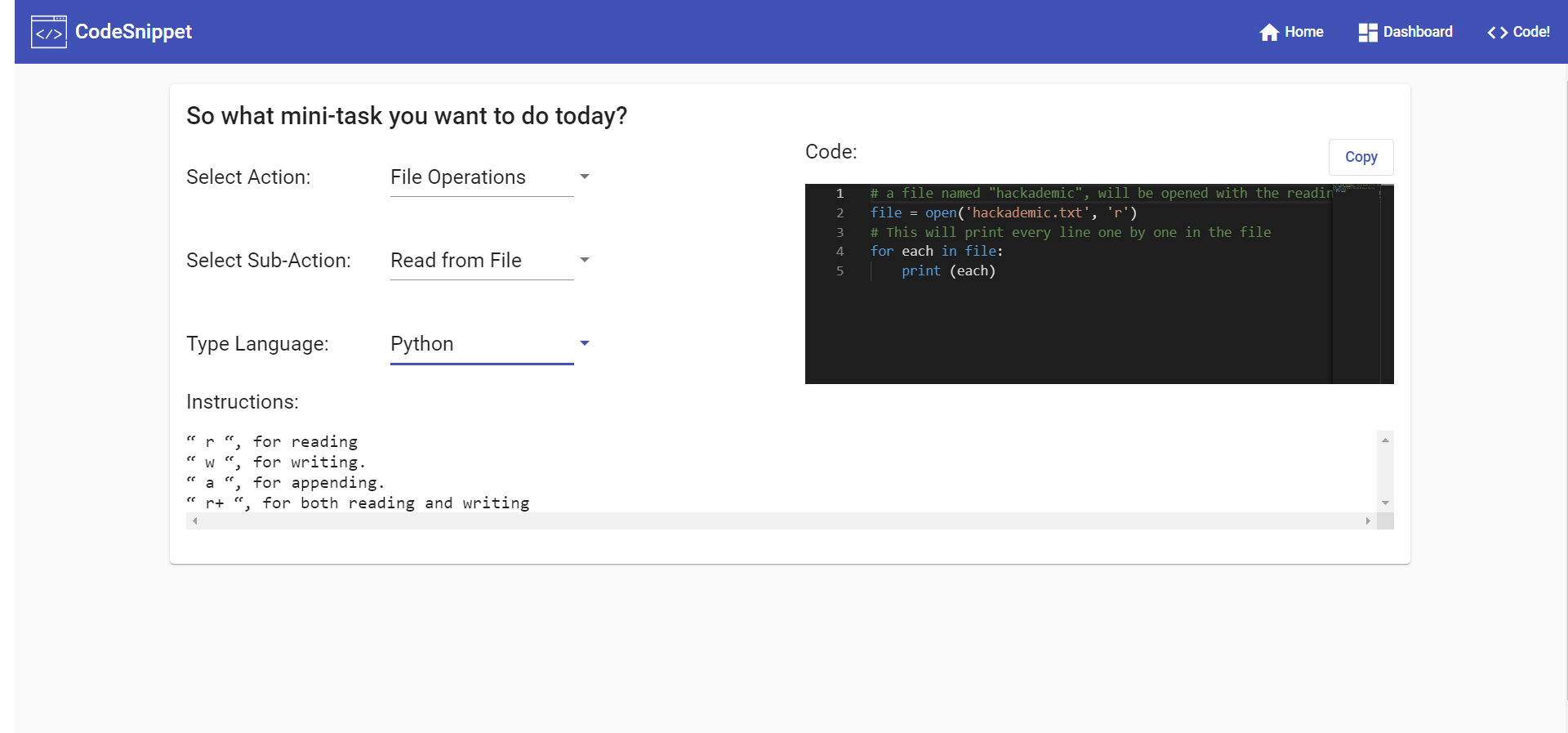Select the Read from File field
Screen dimensions: 1568x733
point(482,261)
